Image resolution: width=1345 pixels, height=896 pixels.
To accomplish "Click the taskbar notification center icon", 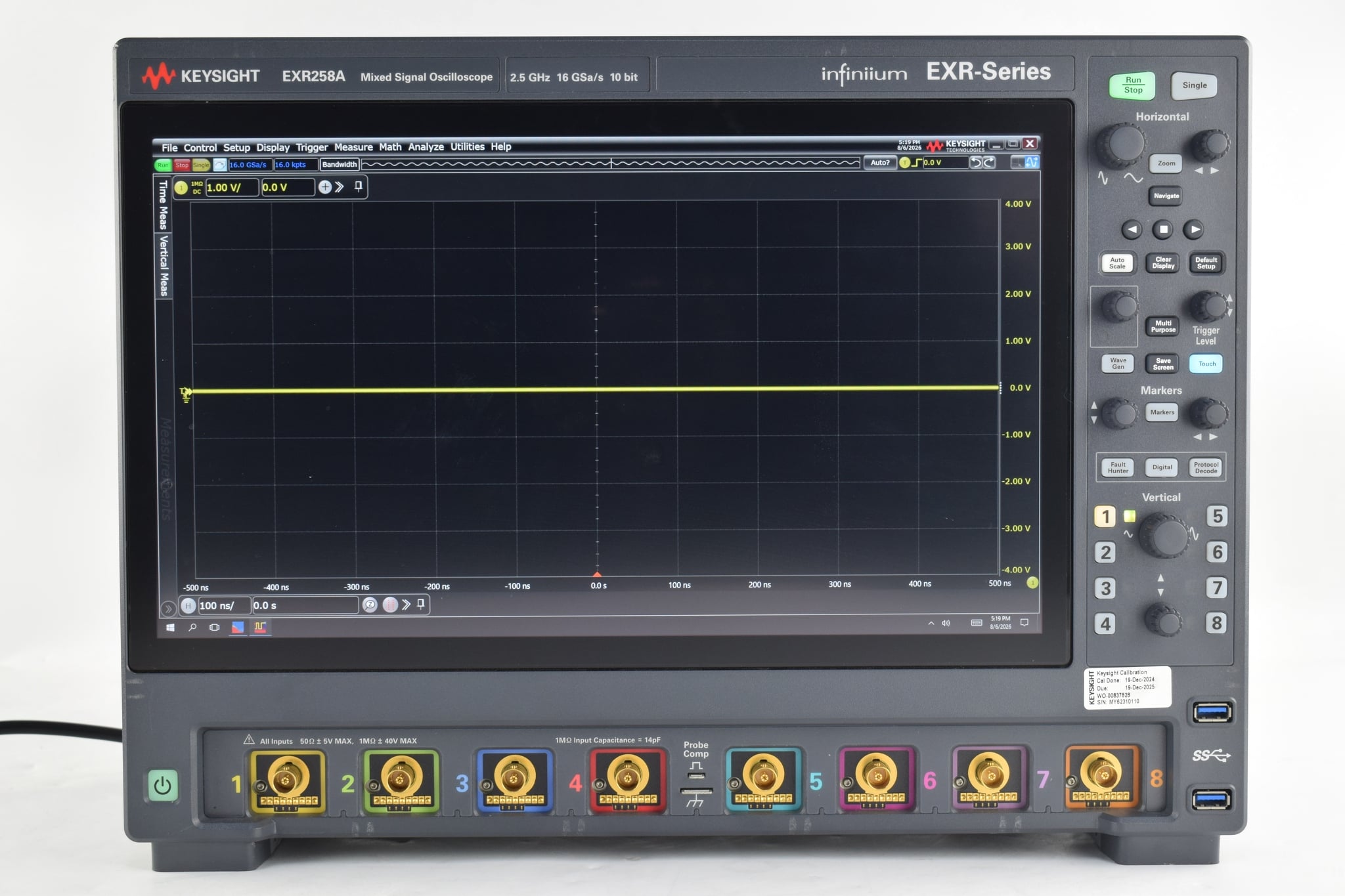I will tap(1024, 622).
